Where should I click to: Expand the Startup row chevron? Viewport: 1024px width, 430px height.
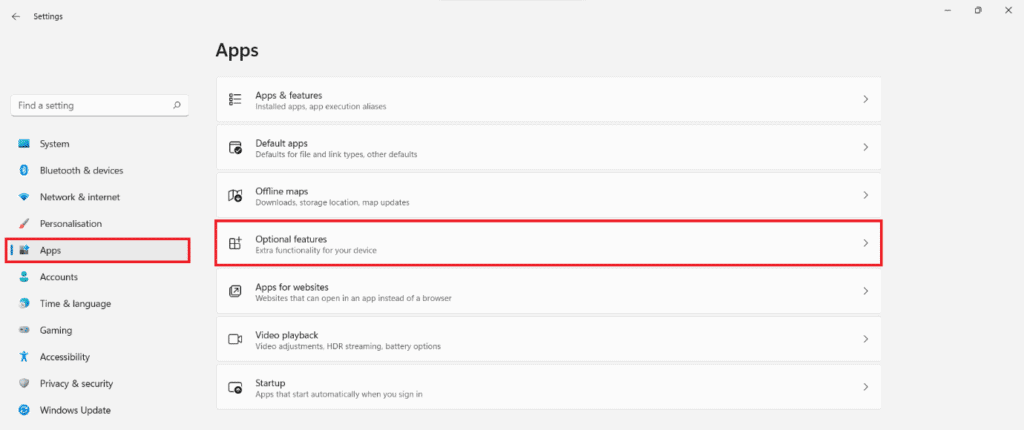tap(866, 387)
